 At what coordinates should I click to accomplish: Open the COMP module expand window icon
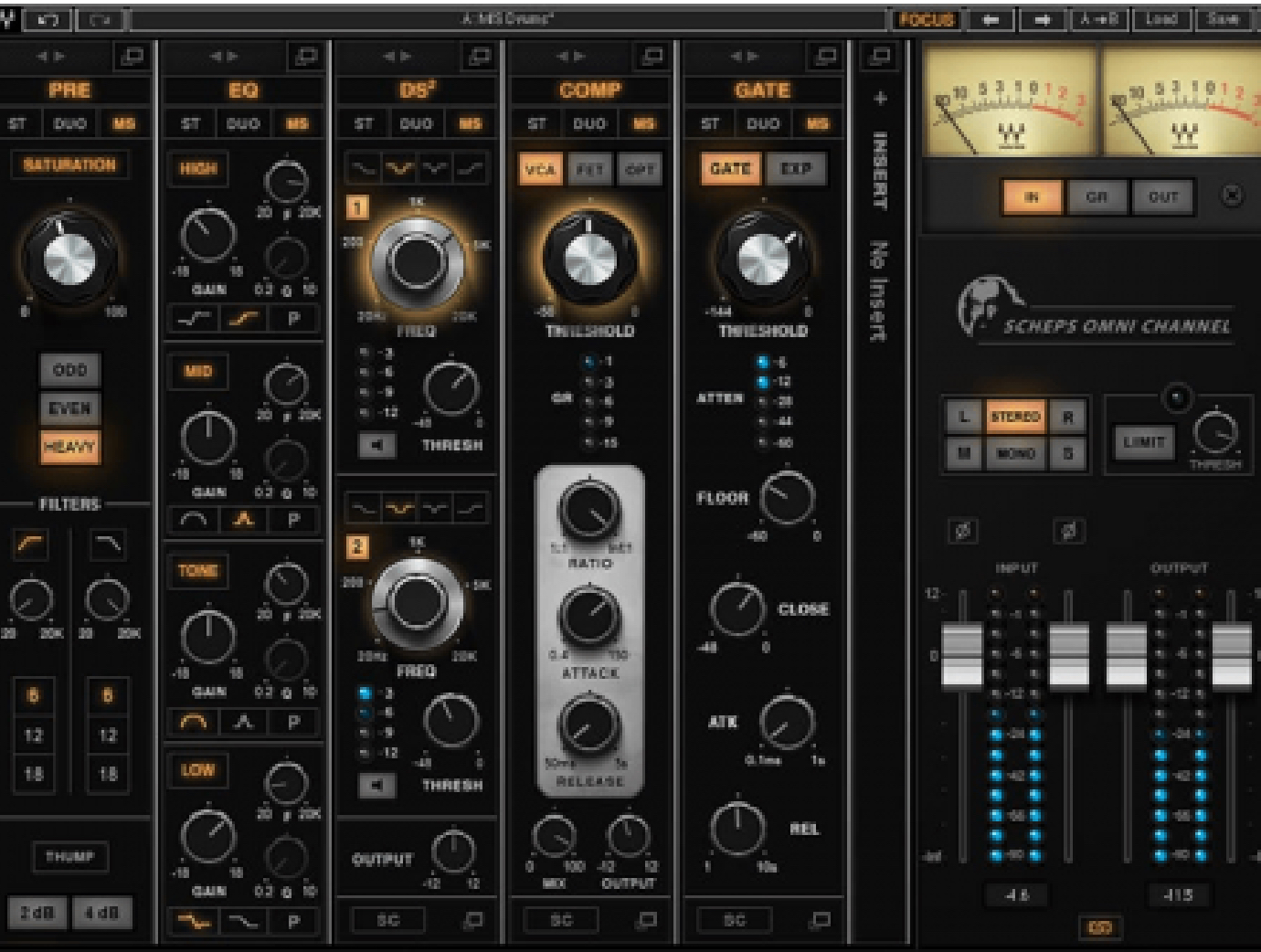[x=652, y=57]
